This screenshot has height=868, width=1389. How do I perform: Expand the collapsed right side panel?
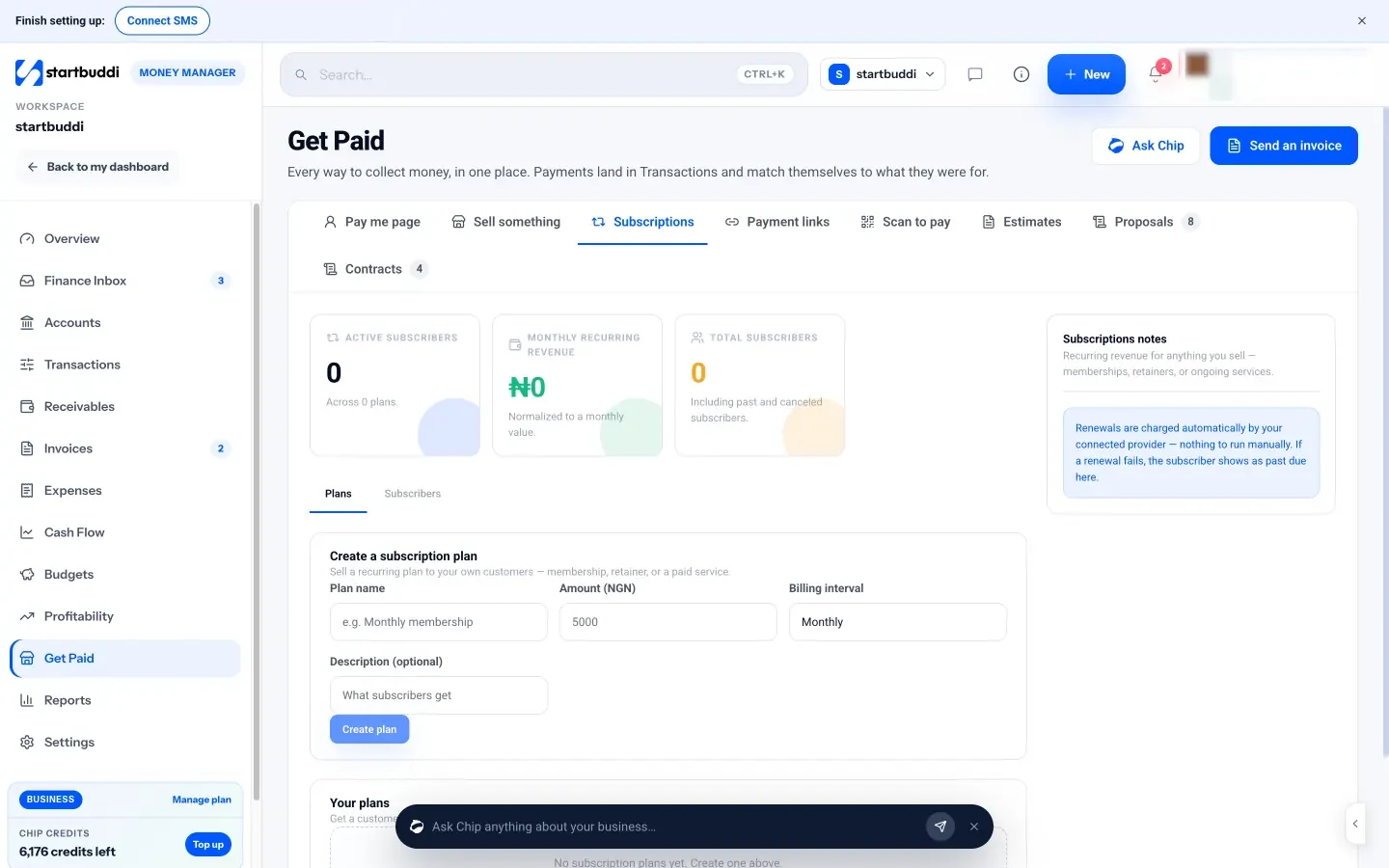(1355, 824)
